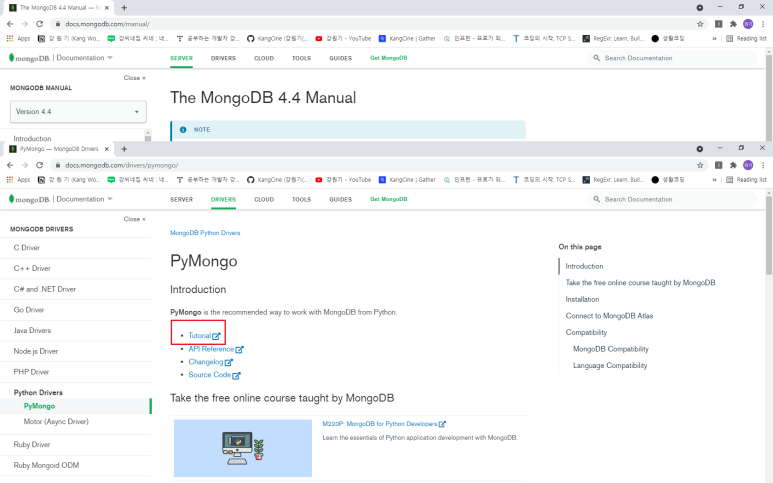Open Chrome three-dot menu in Manual window

pos(763,24)
